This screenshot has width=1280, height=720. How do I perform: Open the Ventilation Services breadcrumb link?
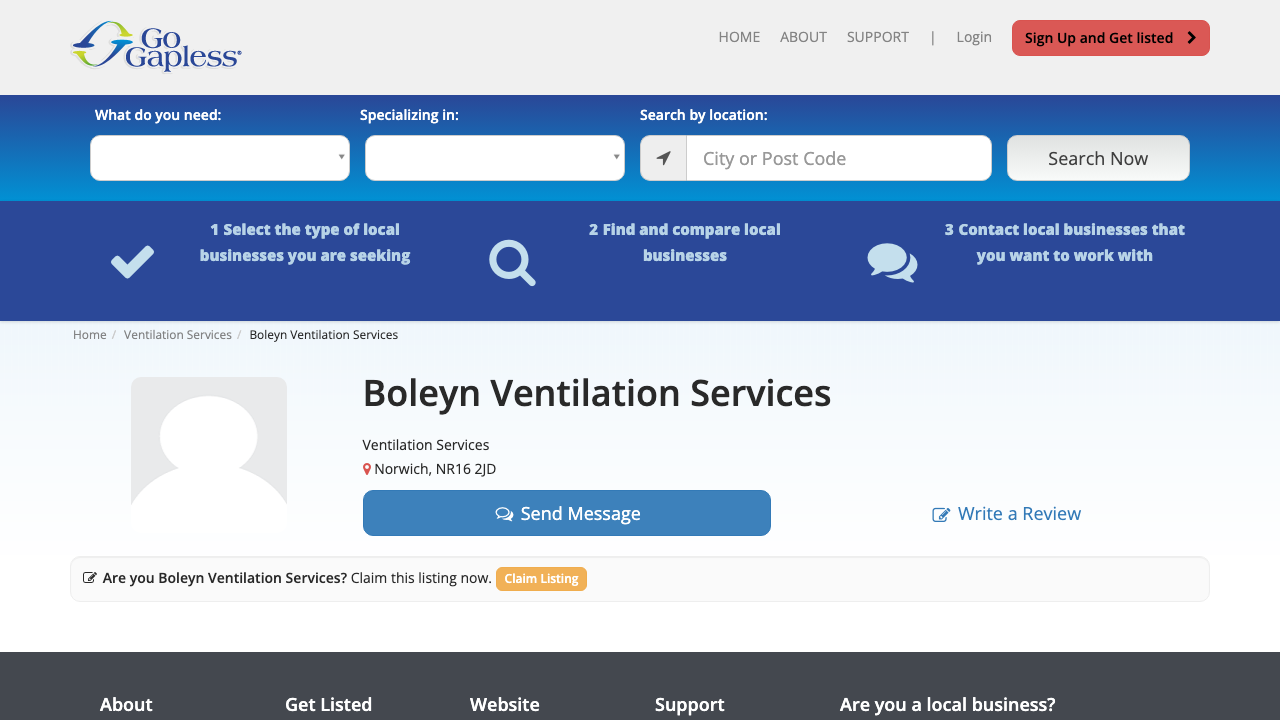177,334
